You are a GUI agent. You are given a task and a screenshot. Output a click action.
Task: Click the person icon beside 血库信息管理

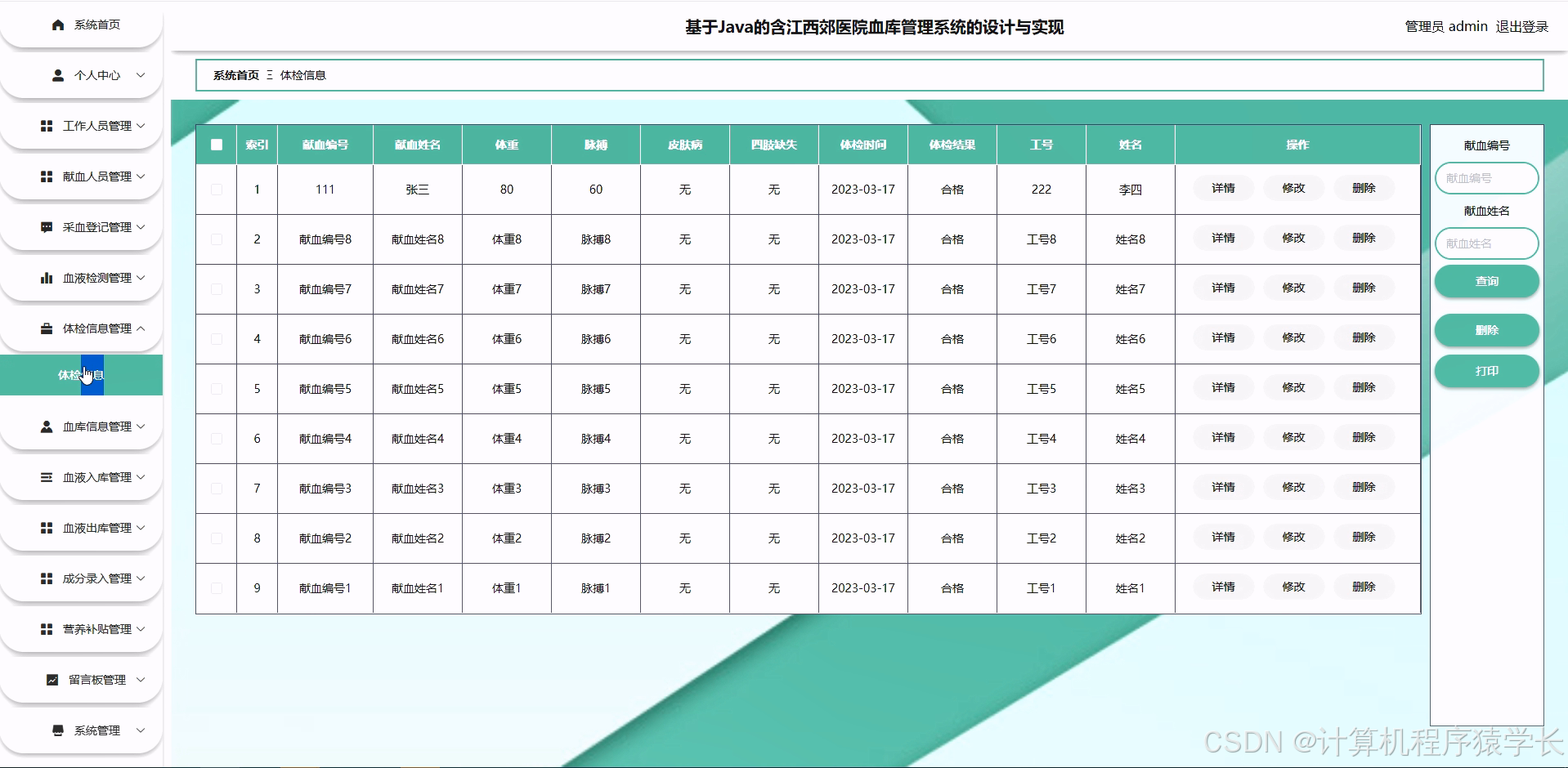pyautogui.click(x=47, y=426)
